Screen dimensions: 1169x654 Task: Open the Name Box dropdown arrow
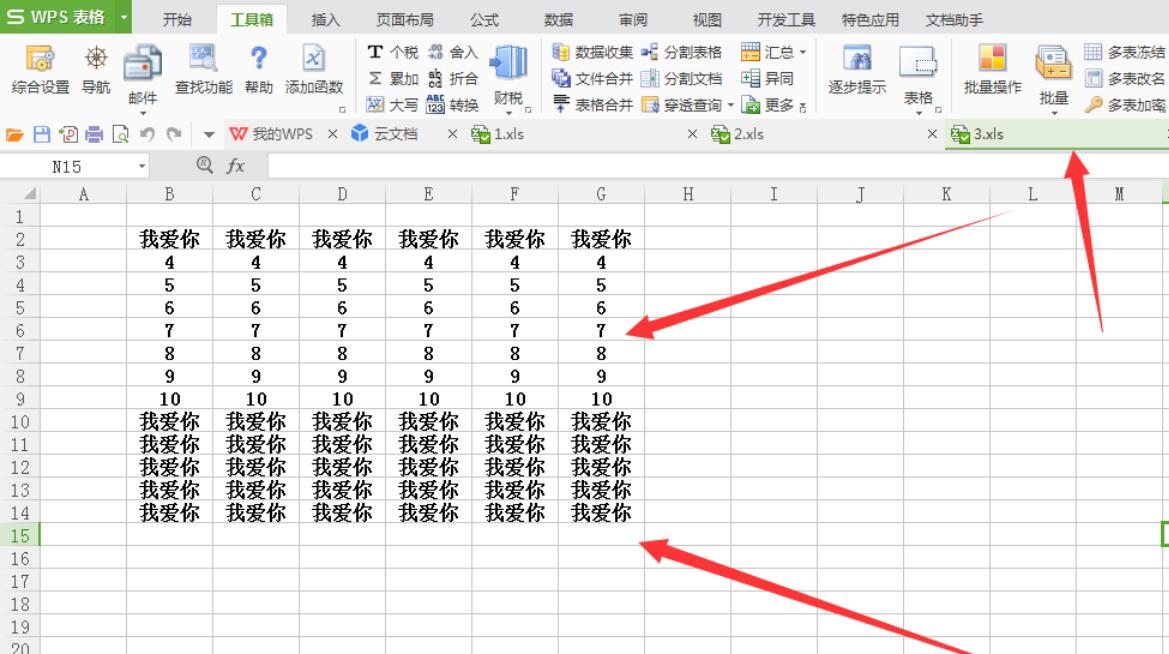tap(142, 166)
